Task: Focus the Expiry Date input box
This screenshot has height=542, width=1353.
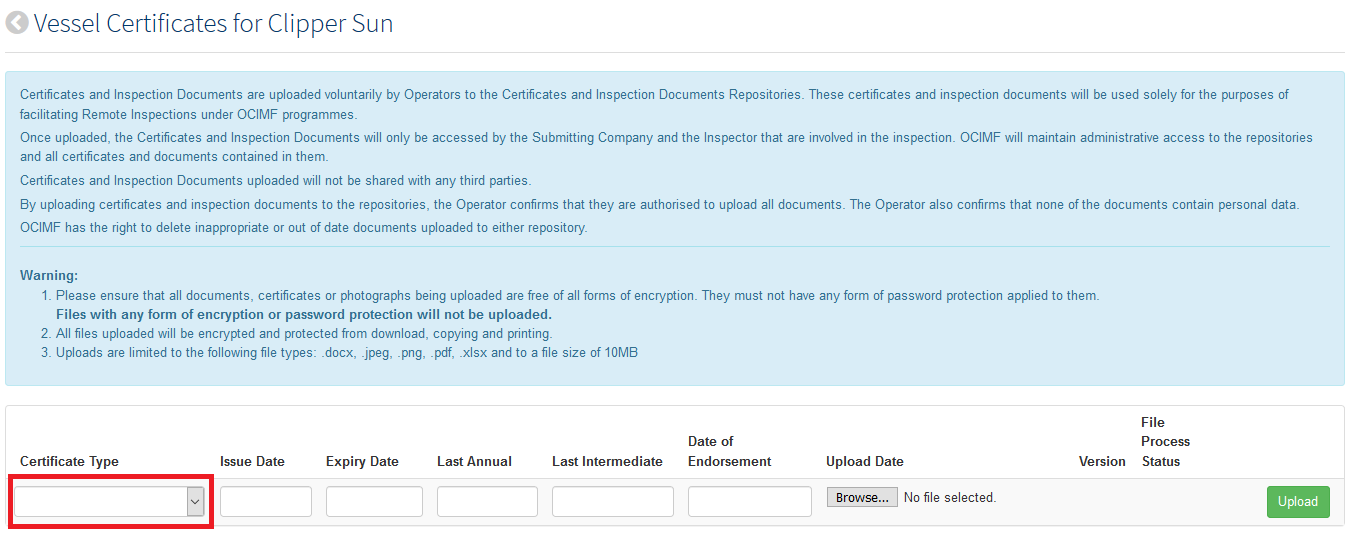Action: coord(374,501)
